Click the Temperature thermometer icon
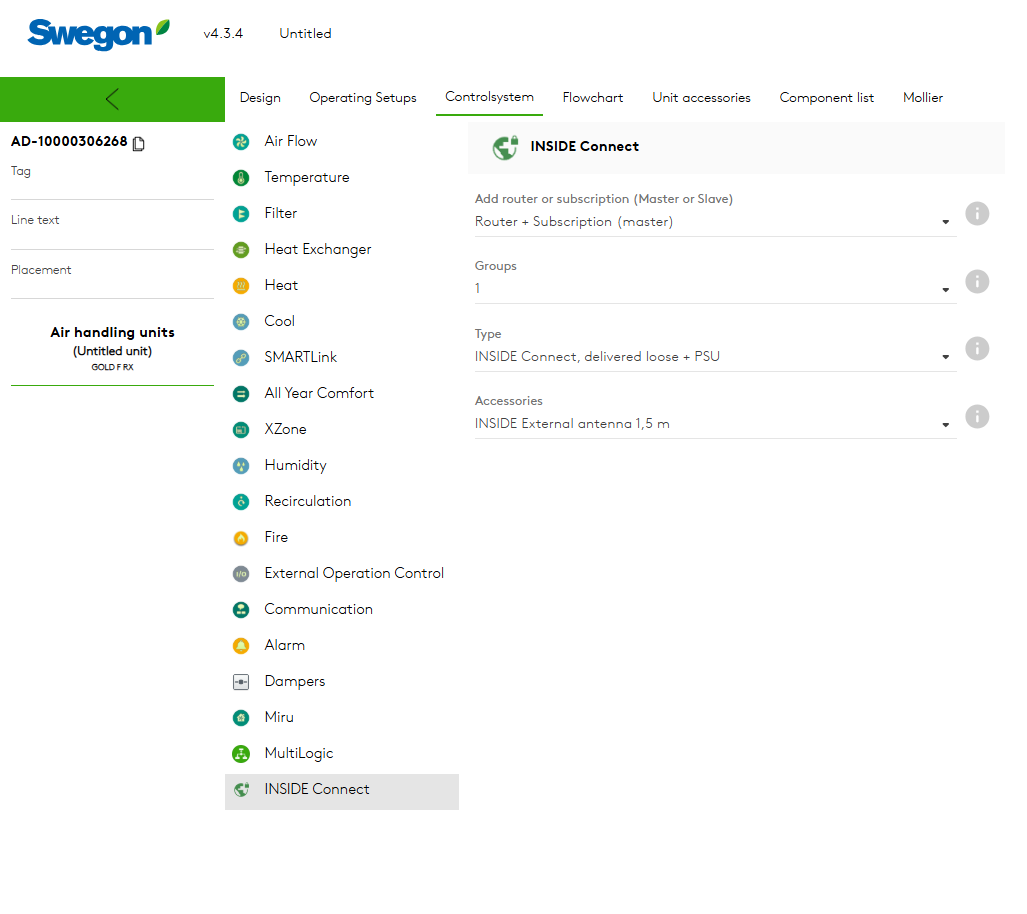This screenshot has height=914, width=1027. pos(240,178)
